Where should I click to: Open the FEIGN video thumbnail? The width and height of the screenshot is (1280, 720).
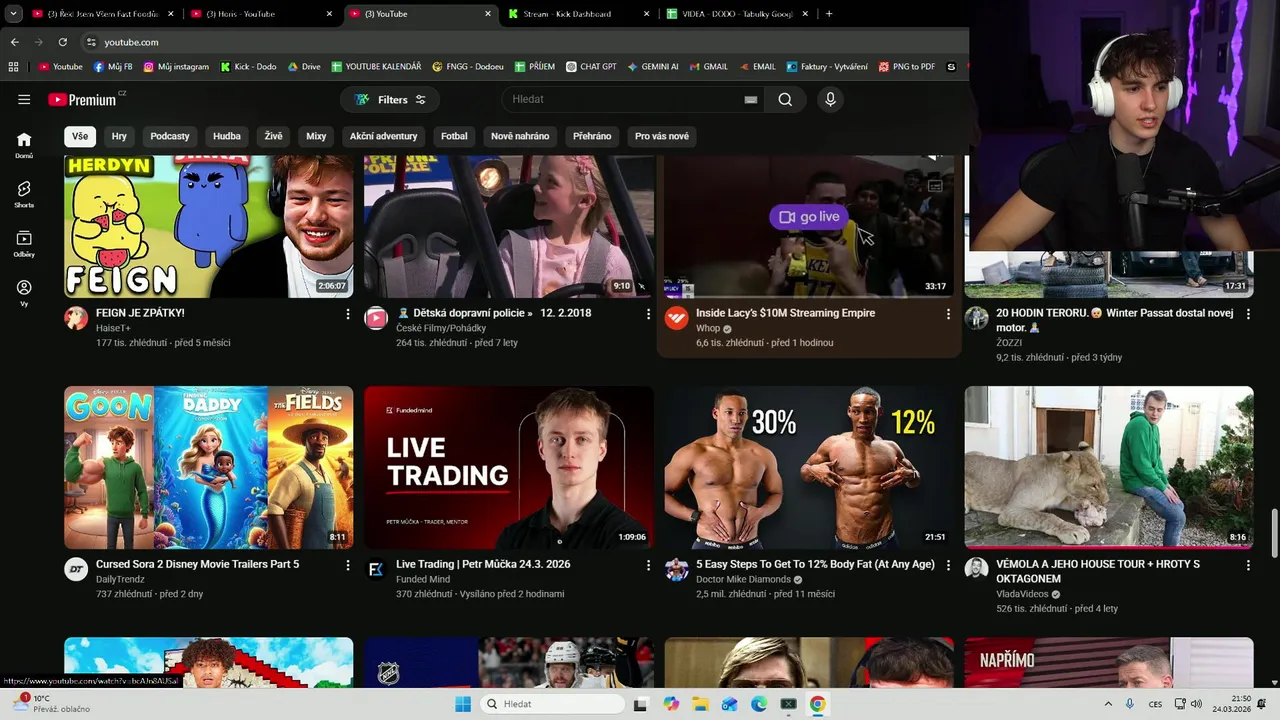tap(209, 226)
